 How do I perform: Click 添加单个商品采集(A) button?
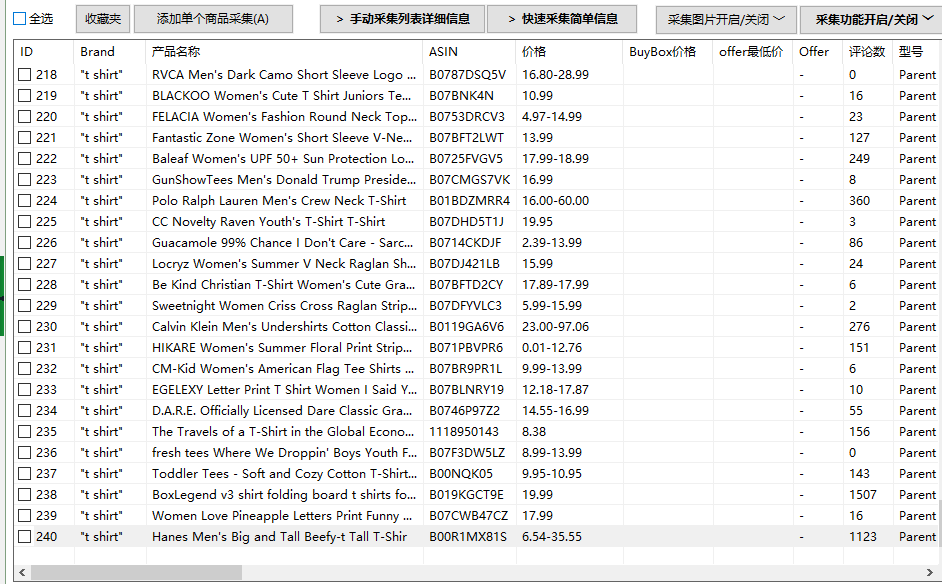pyautogui.click(x=213, y=19)
